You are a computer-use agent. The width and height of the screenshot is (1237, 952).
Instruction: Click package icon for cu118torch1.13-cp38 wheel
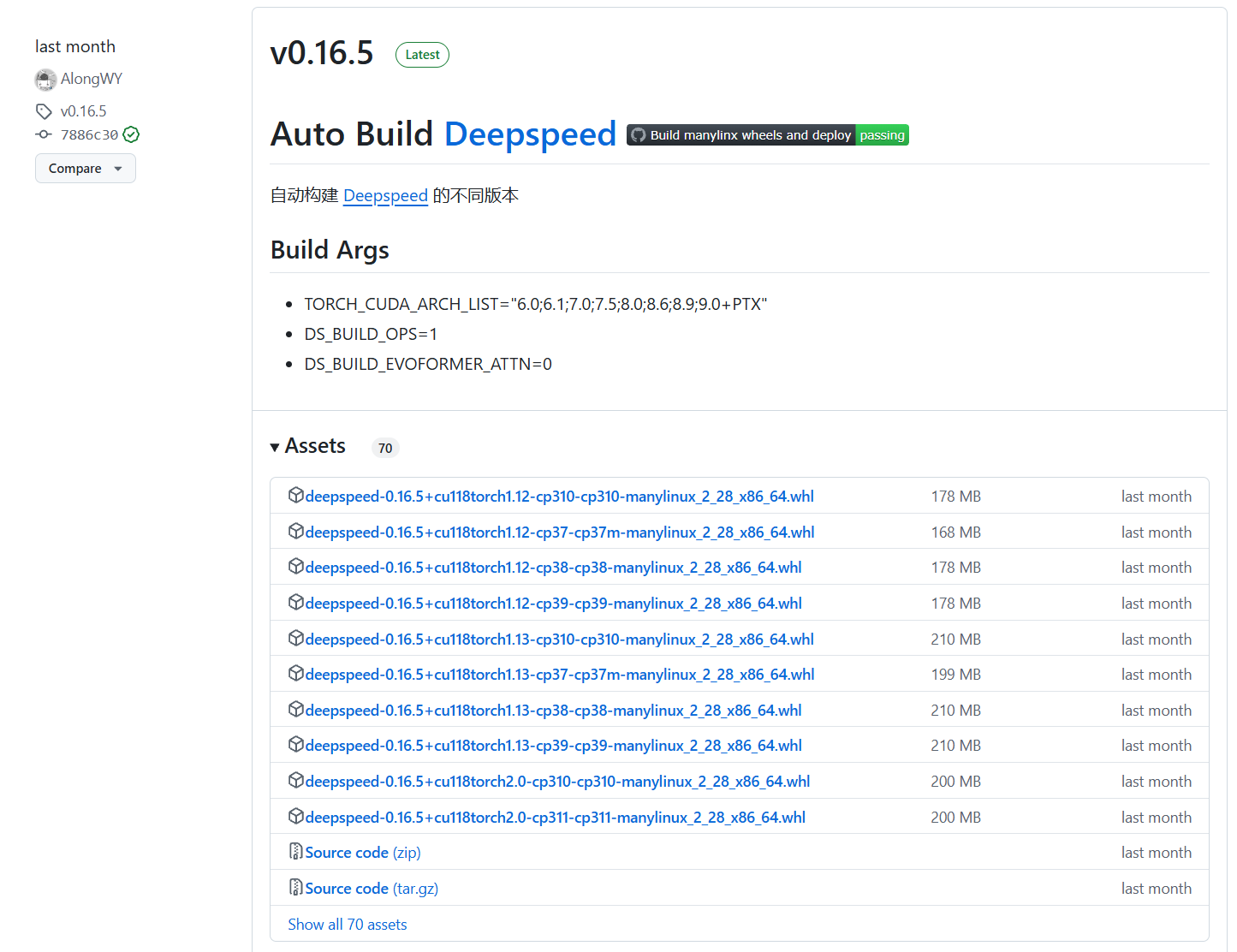[296, 709]
